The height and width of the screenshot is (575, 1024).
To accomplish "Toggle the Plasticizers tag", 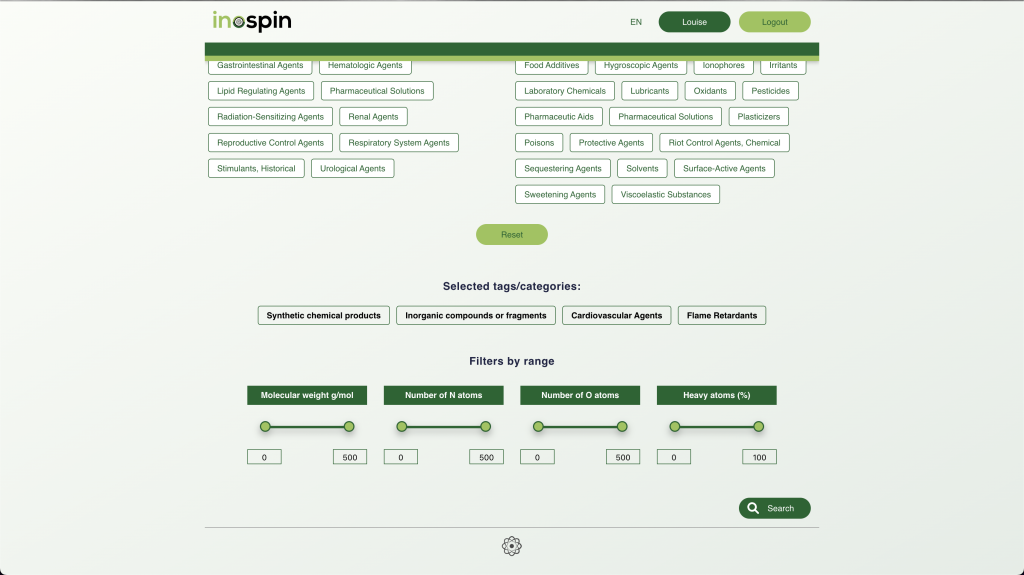I will 759,116.
